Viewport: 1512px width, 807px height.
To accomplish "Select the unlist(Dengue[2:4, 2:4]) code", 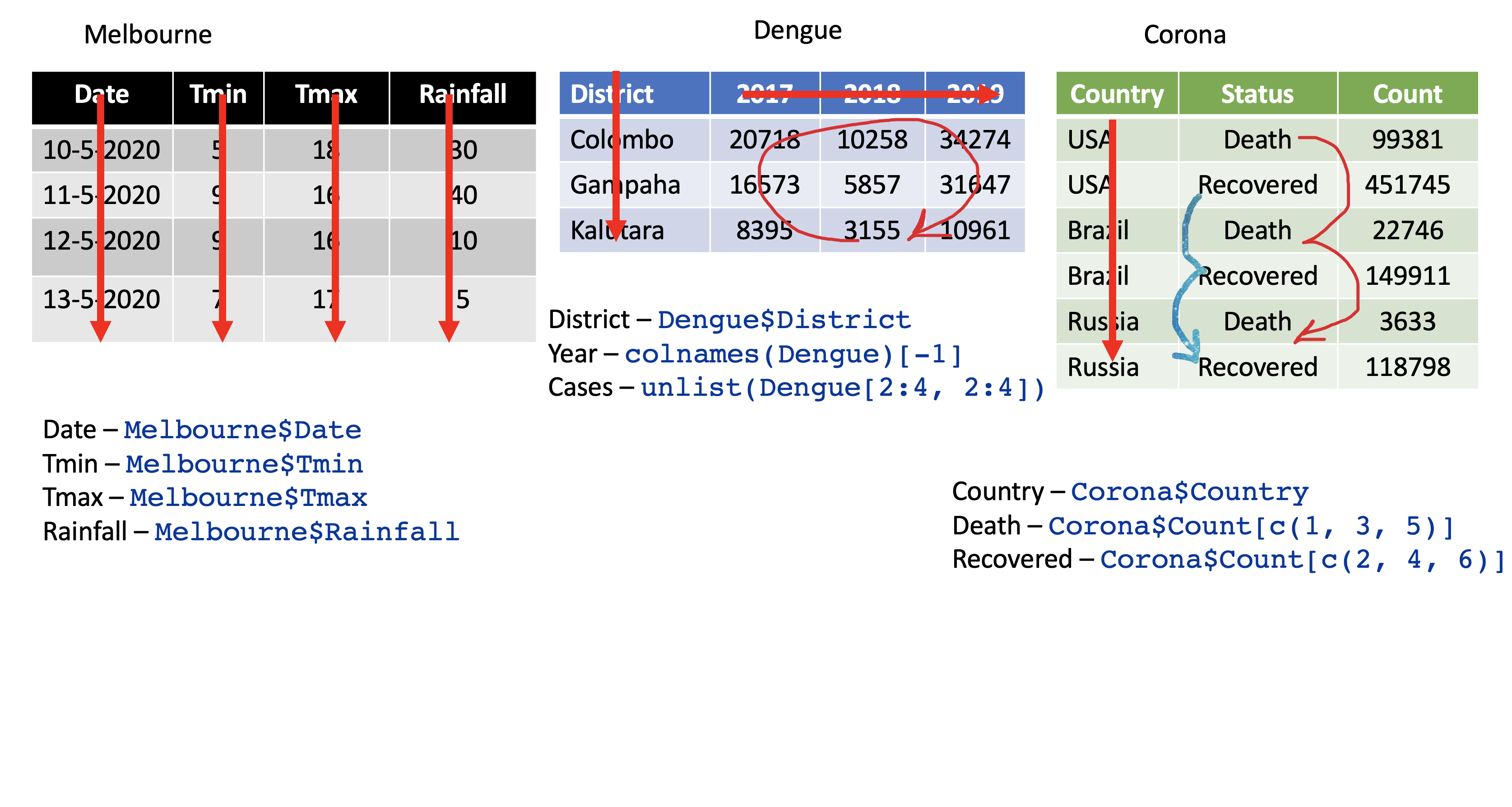I will coord(843,388).
